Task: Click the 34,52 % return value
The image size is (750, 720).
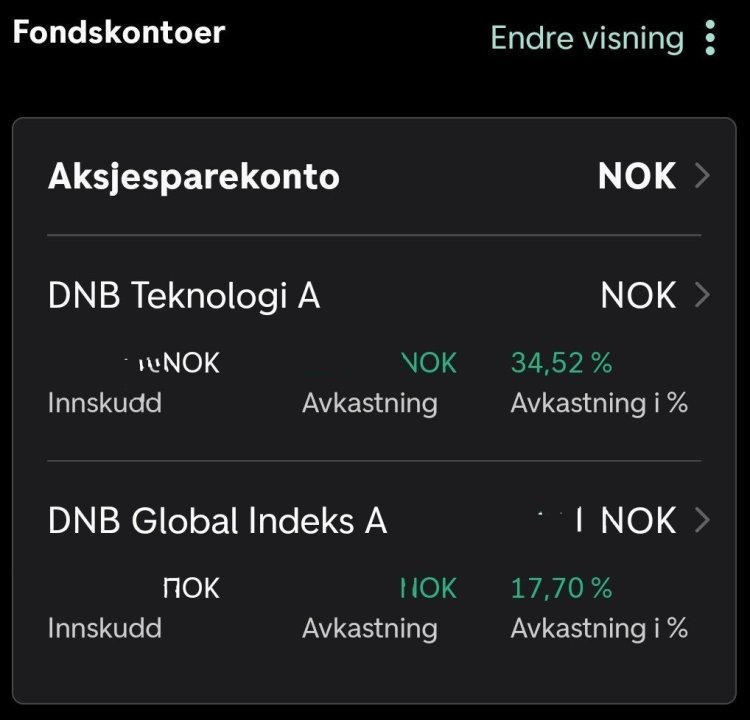Action: pyautogui.click(x=561, y=363)
